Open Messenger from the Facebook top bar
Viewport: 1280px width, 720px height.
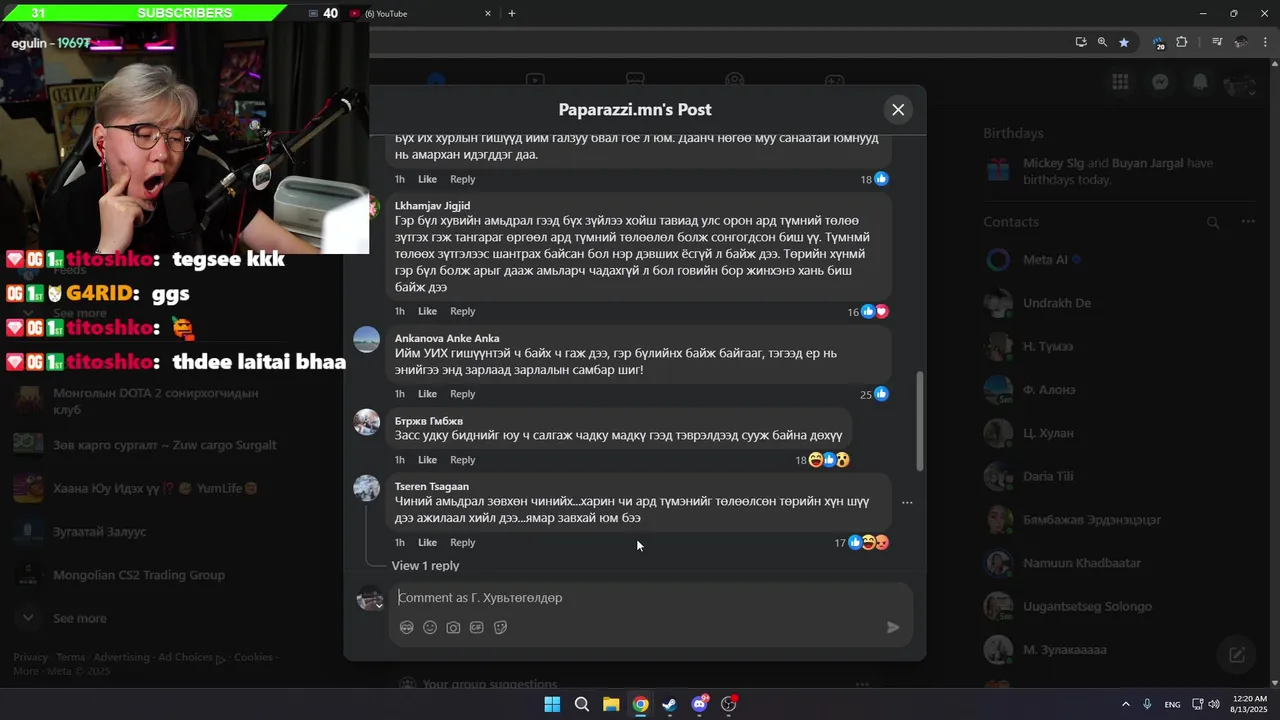(1160, 82)
